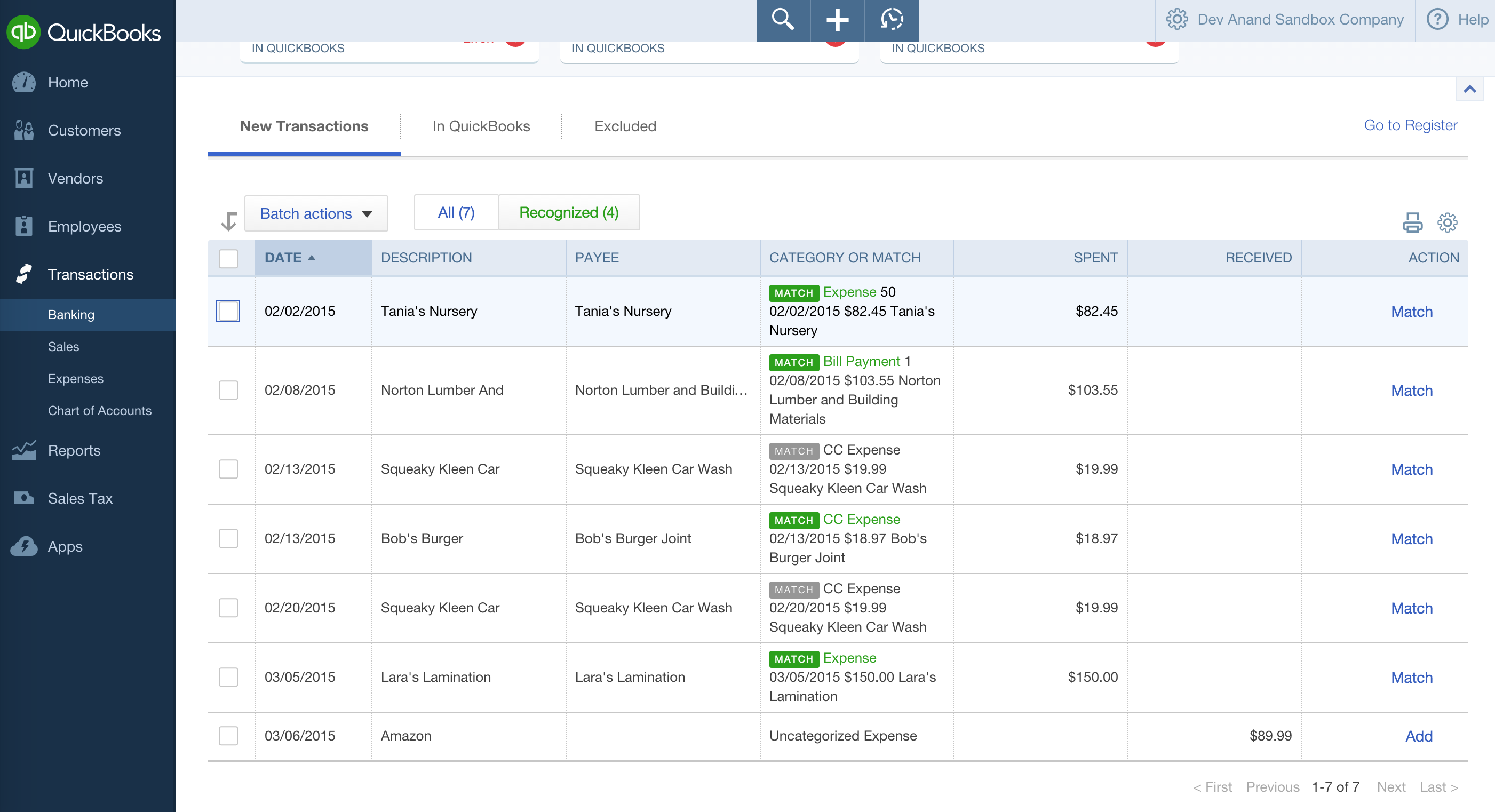Show only Recognized (4) transactions
Viewport: 1495px width, 812px height.
tap(569, 212)
